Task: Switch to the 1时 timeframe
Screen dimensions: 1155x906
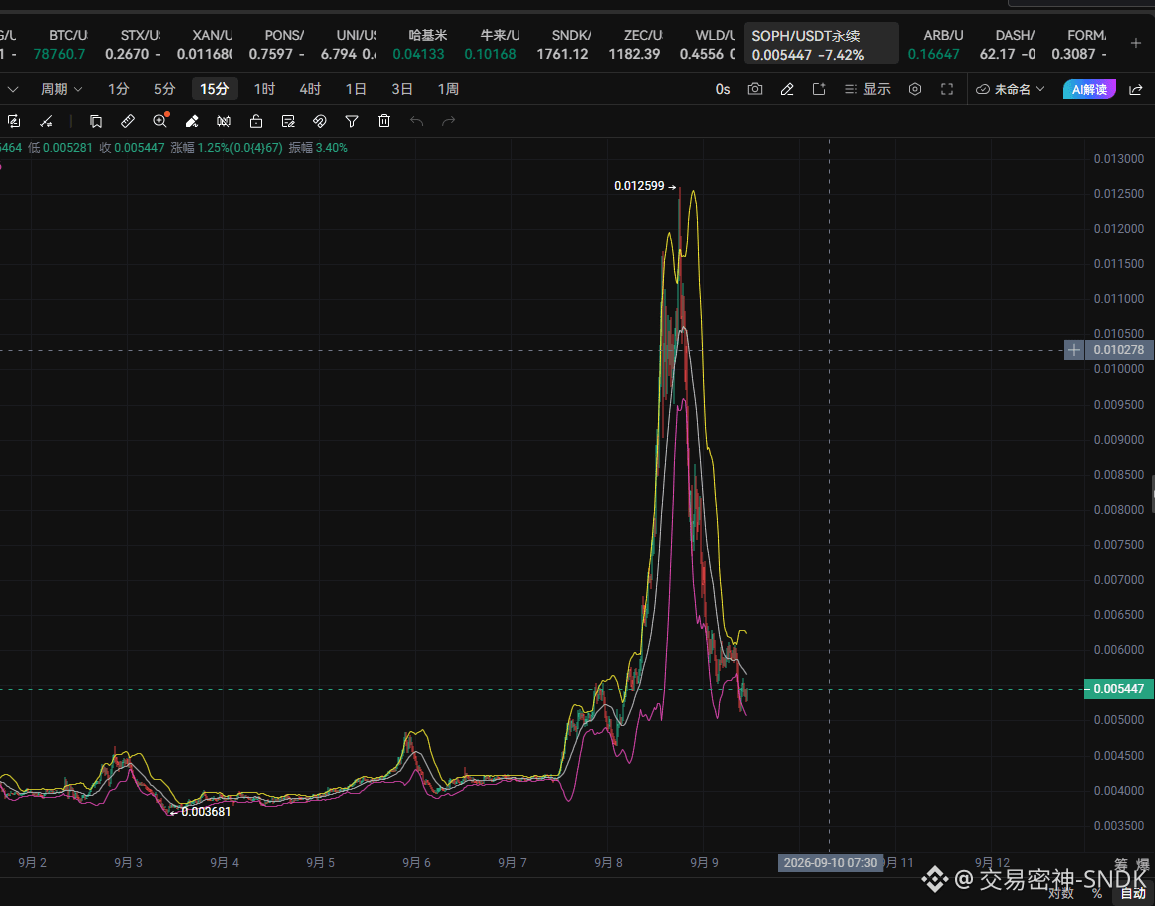Action: [x=264, y=89]
